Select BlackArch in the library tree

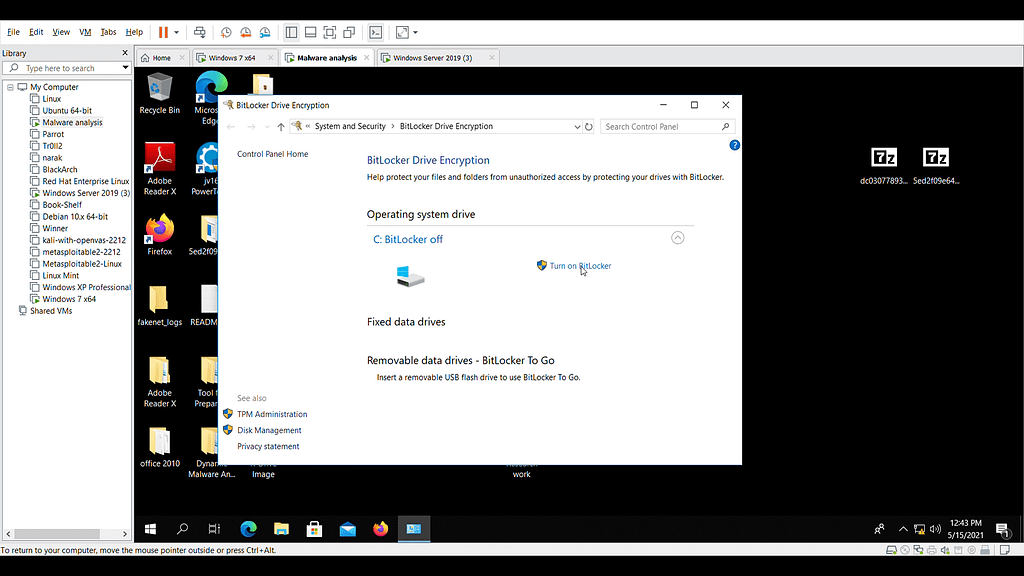[59, 169]
